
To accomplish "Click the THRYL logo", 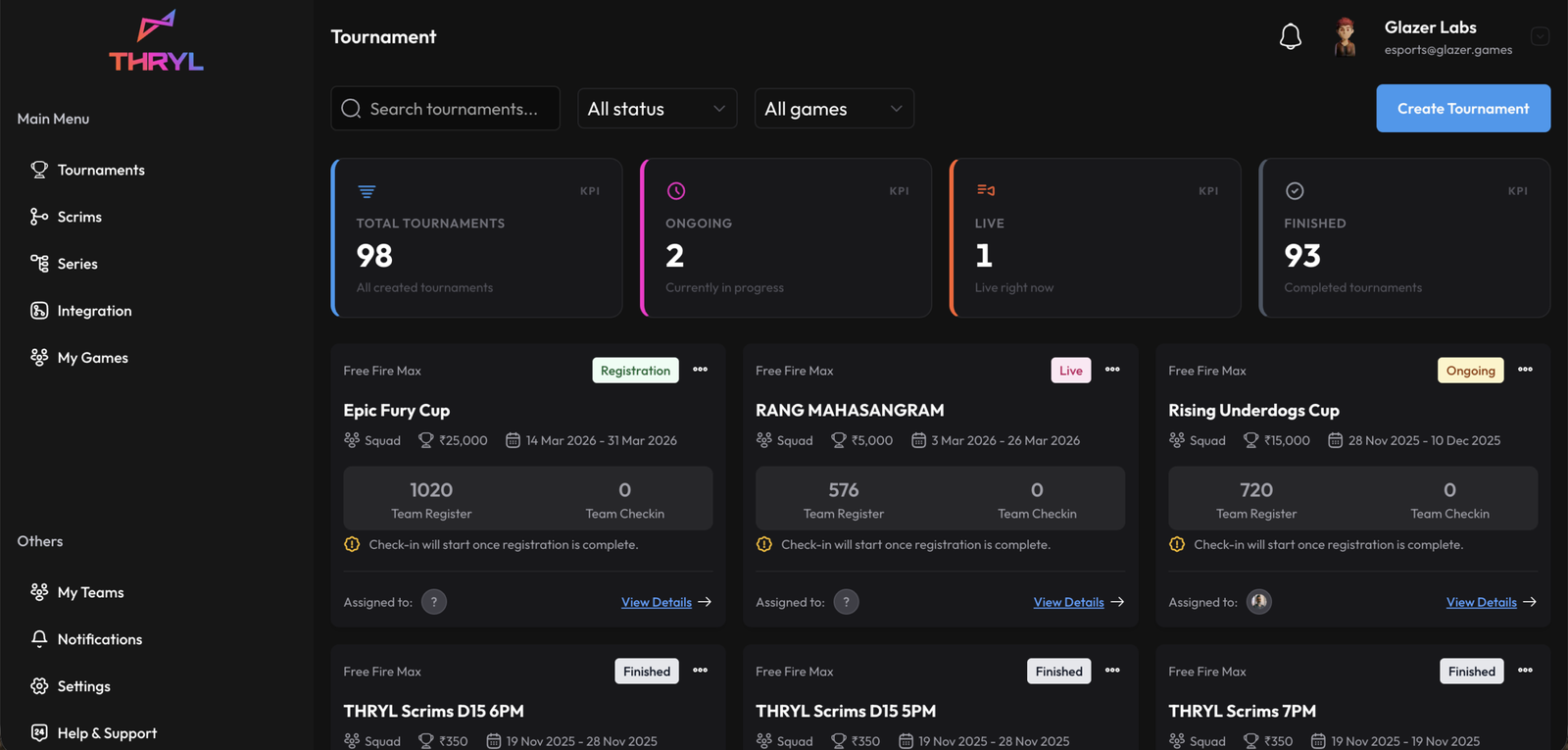I will tap(156, 42).
